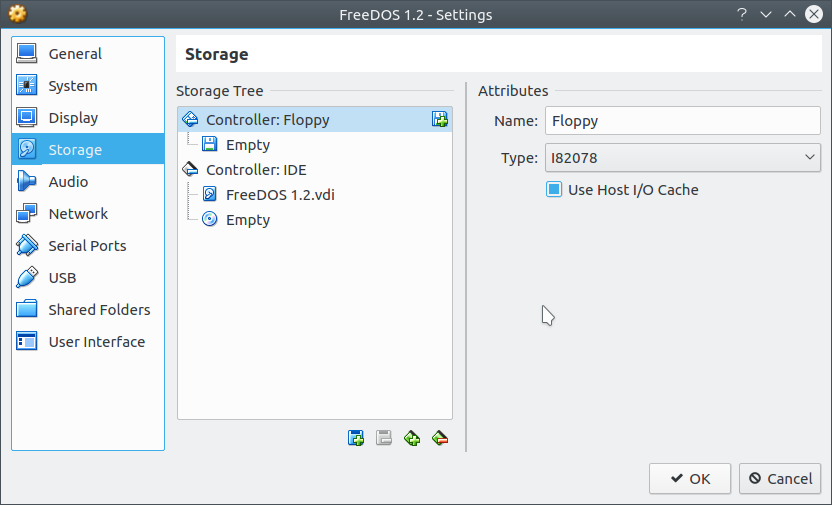Click the help question mark in title bar
The image size is (832, 505).
click(742, 14)
